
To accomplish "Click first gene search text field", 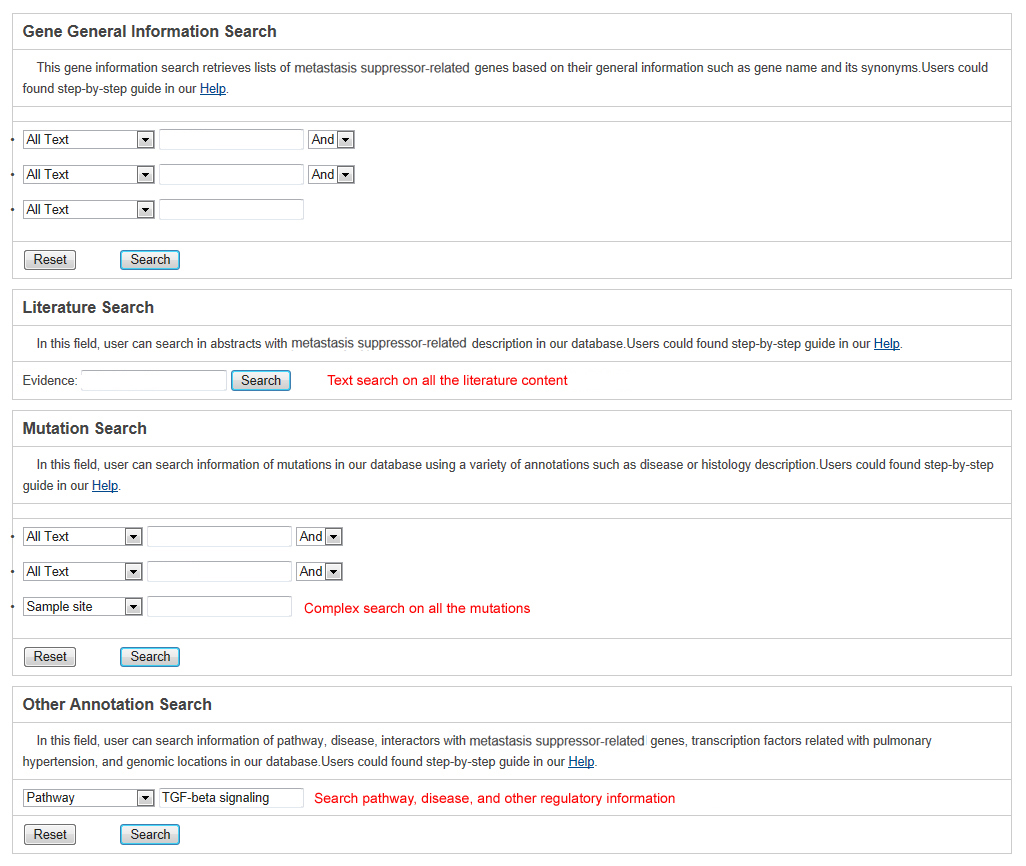I will (x=231, y=139).
